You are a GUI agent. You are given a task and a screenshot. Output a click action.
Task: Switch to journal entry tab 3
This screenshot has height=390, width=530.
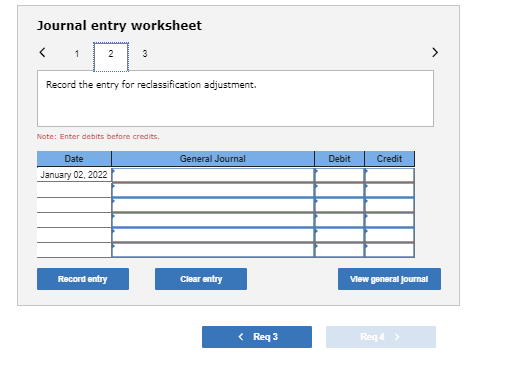[145, 54]
